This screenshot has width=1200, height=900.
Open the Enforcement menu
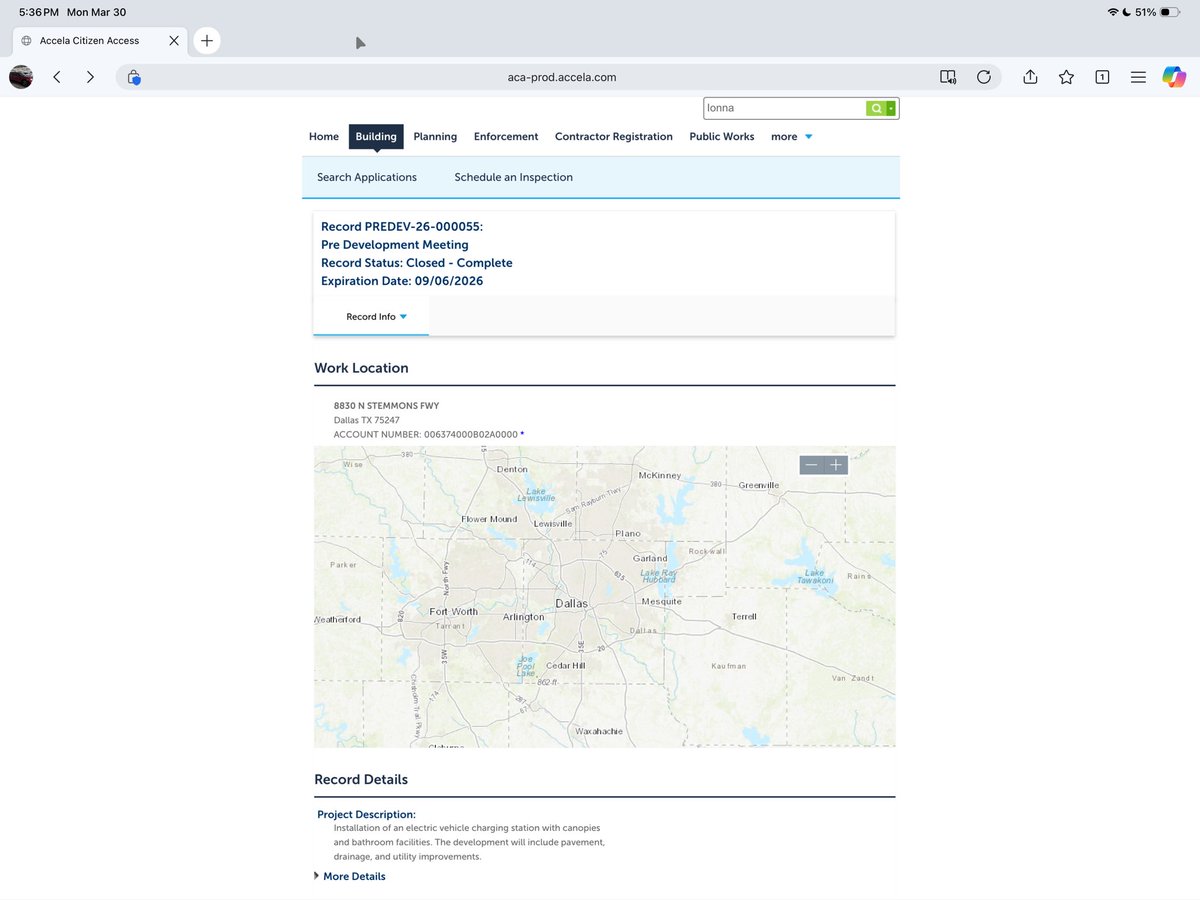506,137
